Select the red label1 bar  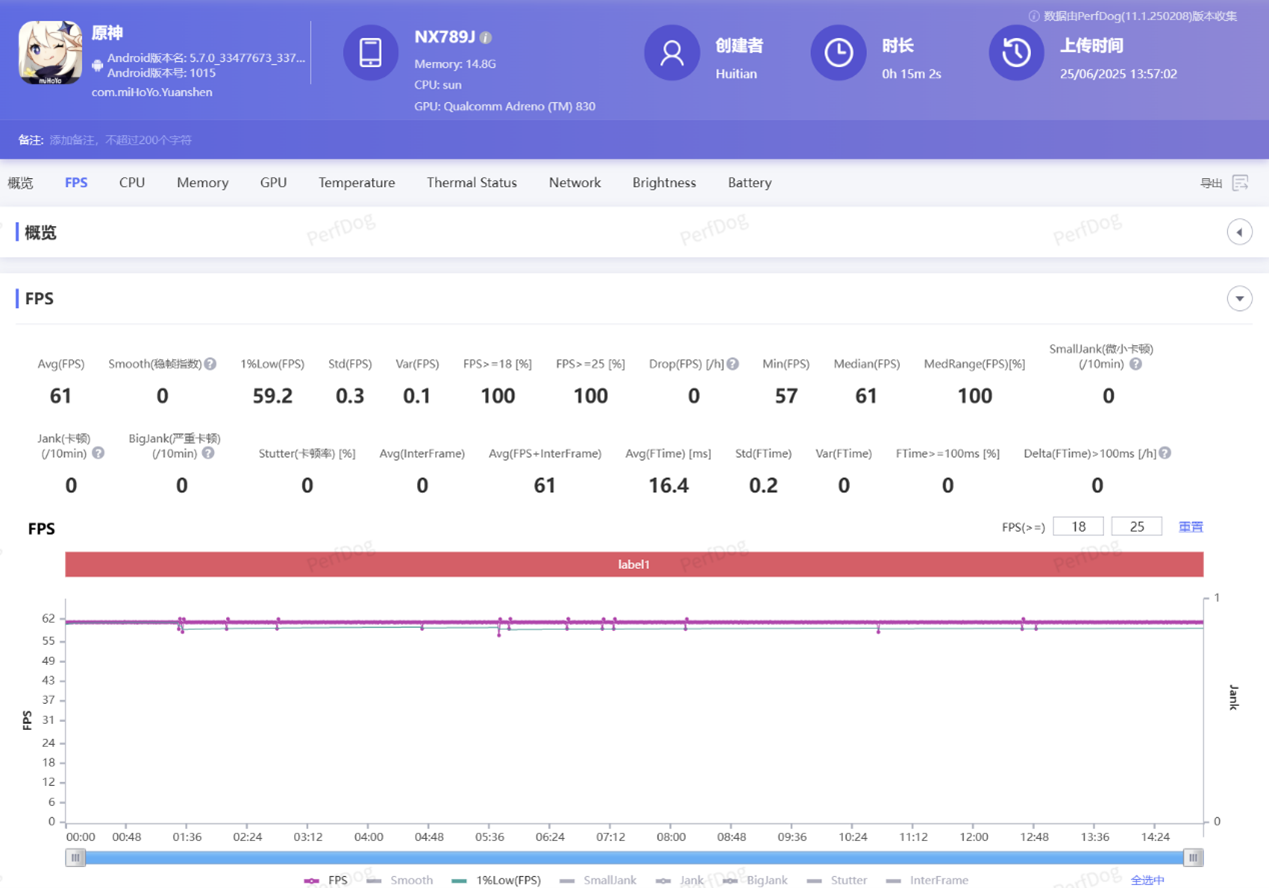(x=634, y=564)
